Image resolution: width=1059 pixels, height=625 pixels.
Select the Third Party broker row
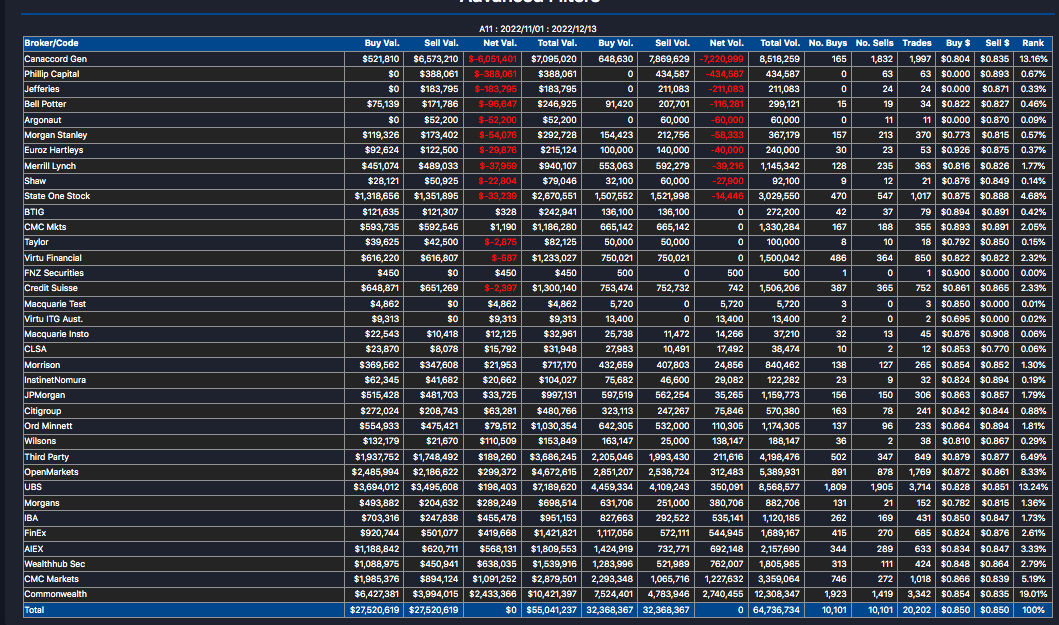tap(538, 457)
